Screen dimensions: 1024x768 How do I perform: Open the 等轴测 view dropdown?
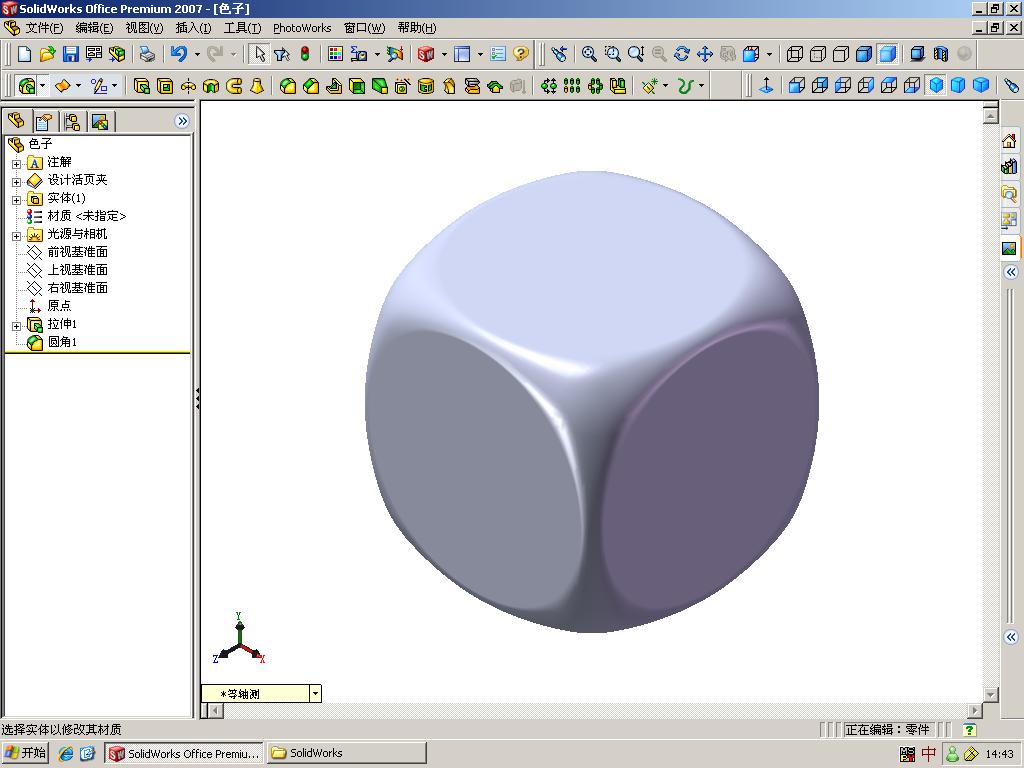click(315, 694)
